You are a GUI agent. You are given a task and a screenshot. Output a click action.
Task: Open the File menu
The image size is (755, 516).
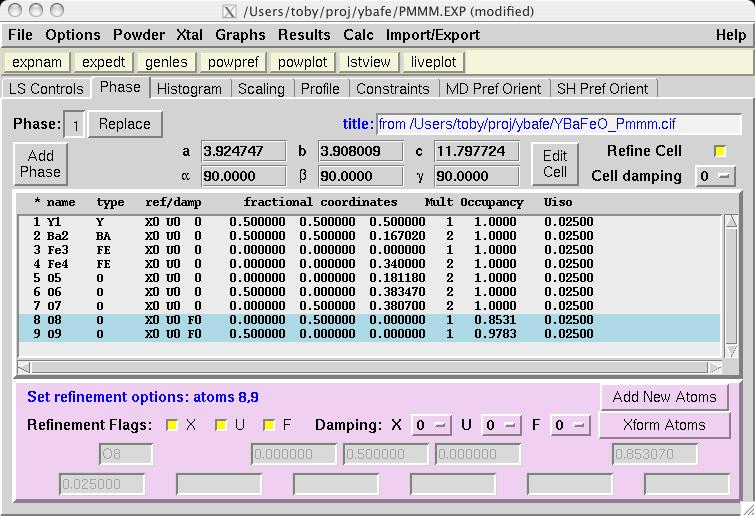20,35
